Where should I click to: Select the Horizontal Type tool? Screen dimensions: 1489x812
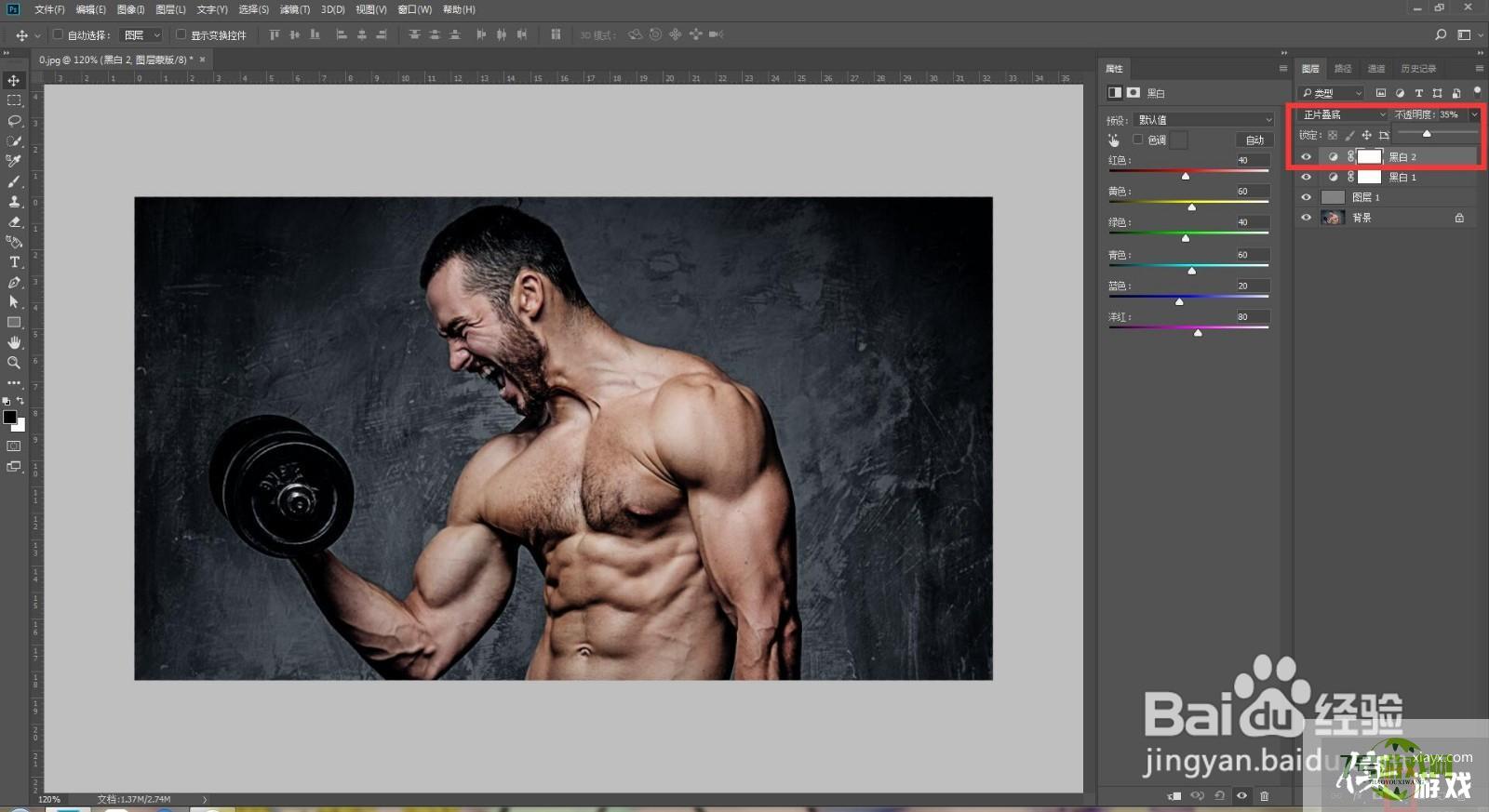click(14, 262)
